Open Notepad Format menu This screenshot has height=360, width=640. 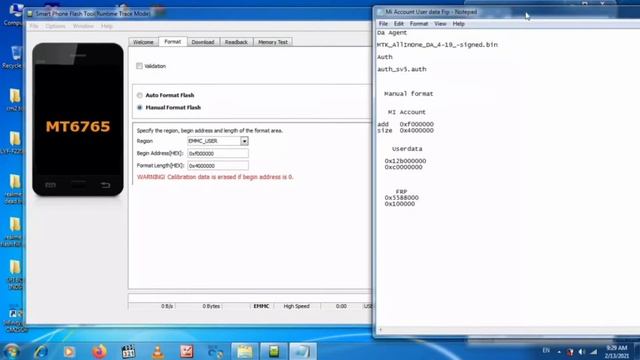(419, 24)
